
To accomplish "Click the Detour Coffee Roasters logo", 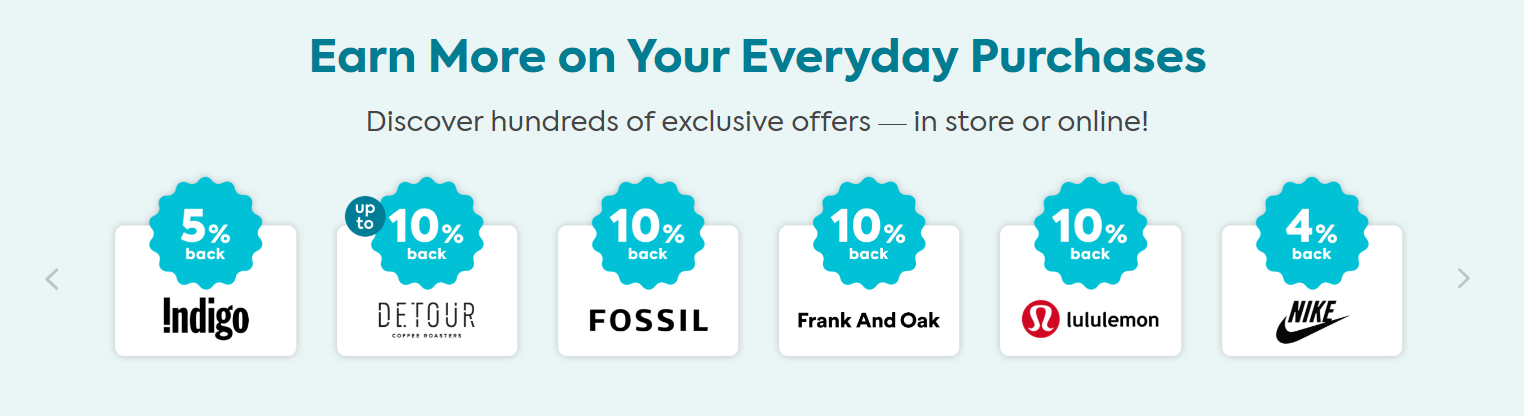I will point(426,319).
